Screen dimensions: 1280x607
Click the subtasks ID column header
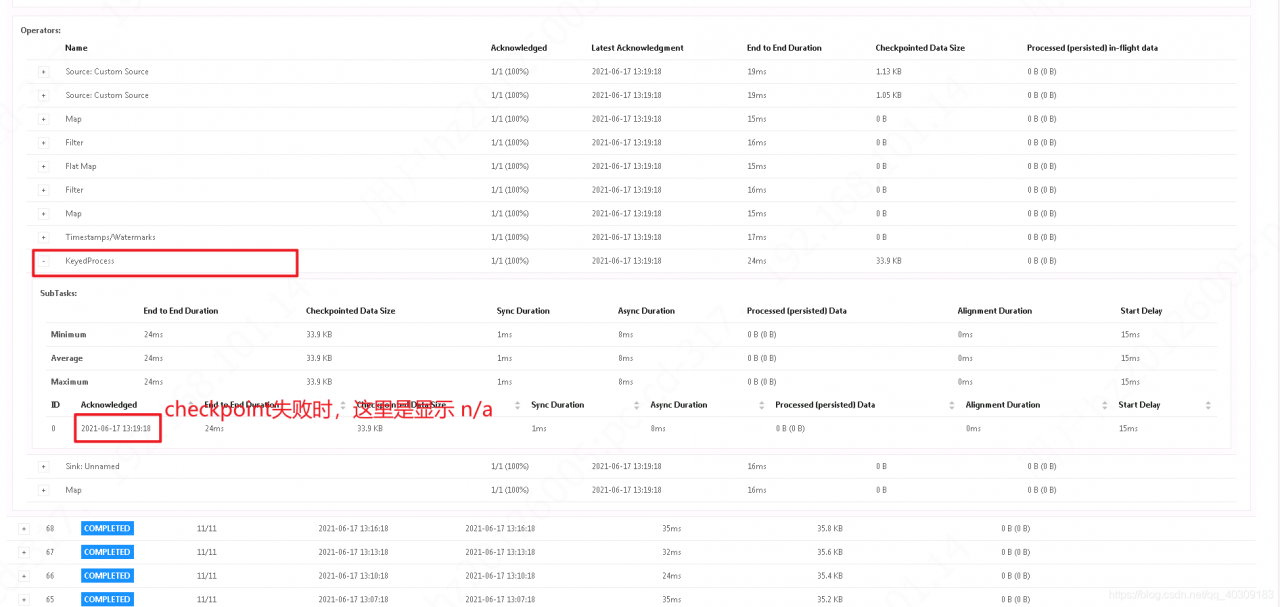pyautogui.click(x=55, y=405)
